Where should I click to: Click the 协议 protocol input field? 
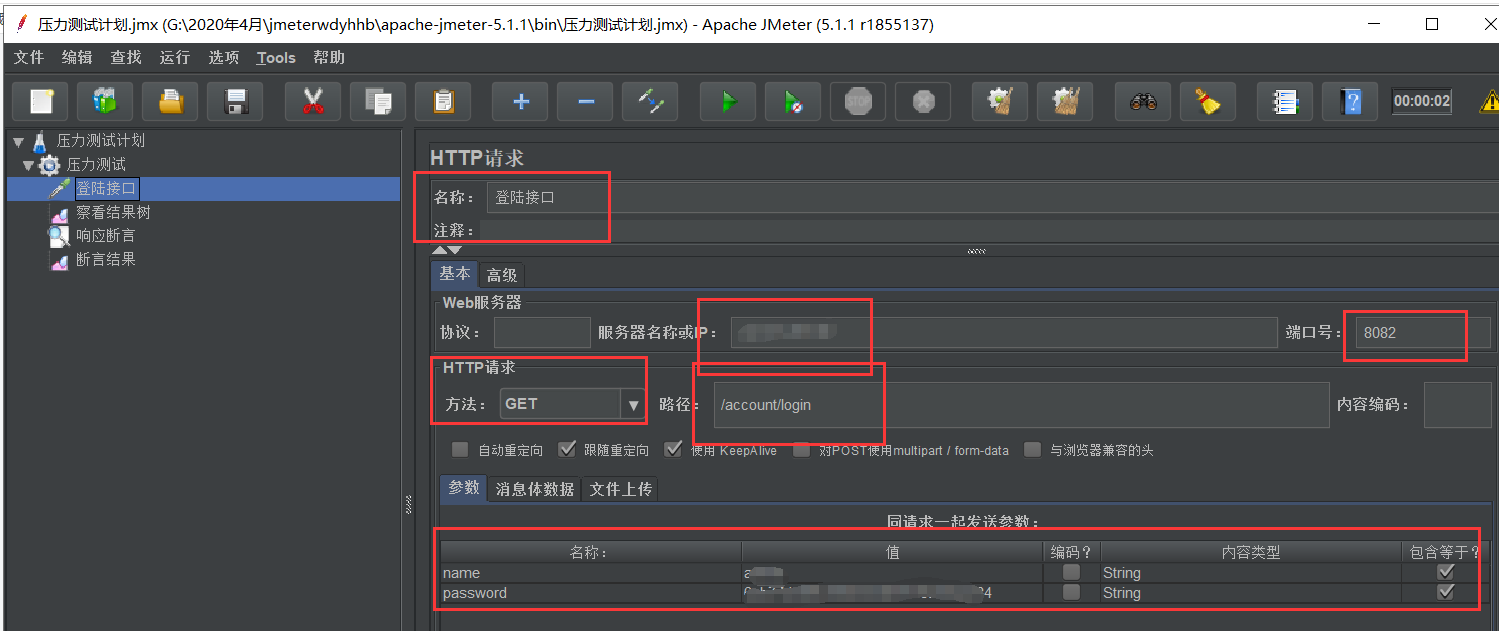point(542,333)
